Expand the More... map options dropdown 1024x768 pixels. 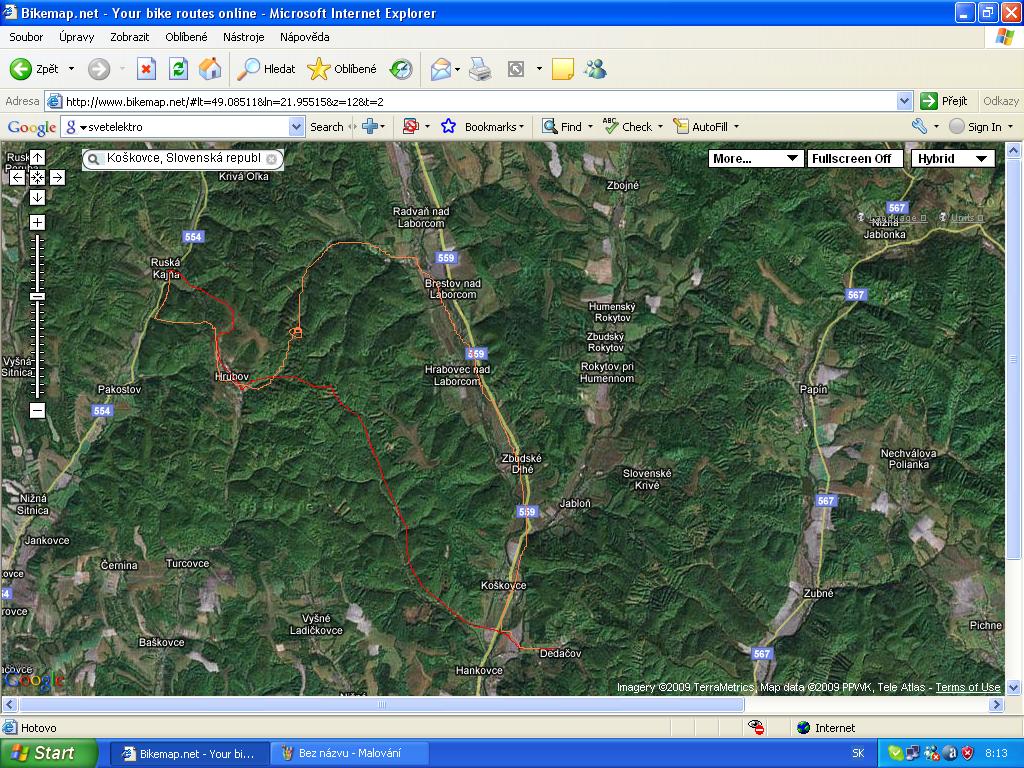tap(755, 158)
